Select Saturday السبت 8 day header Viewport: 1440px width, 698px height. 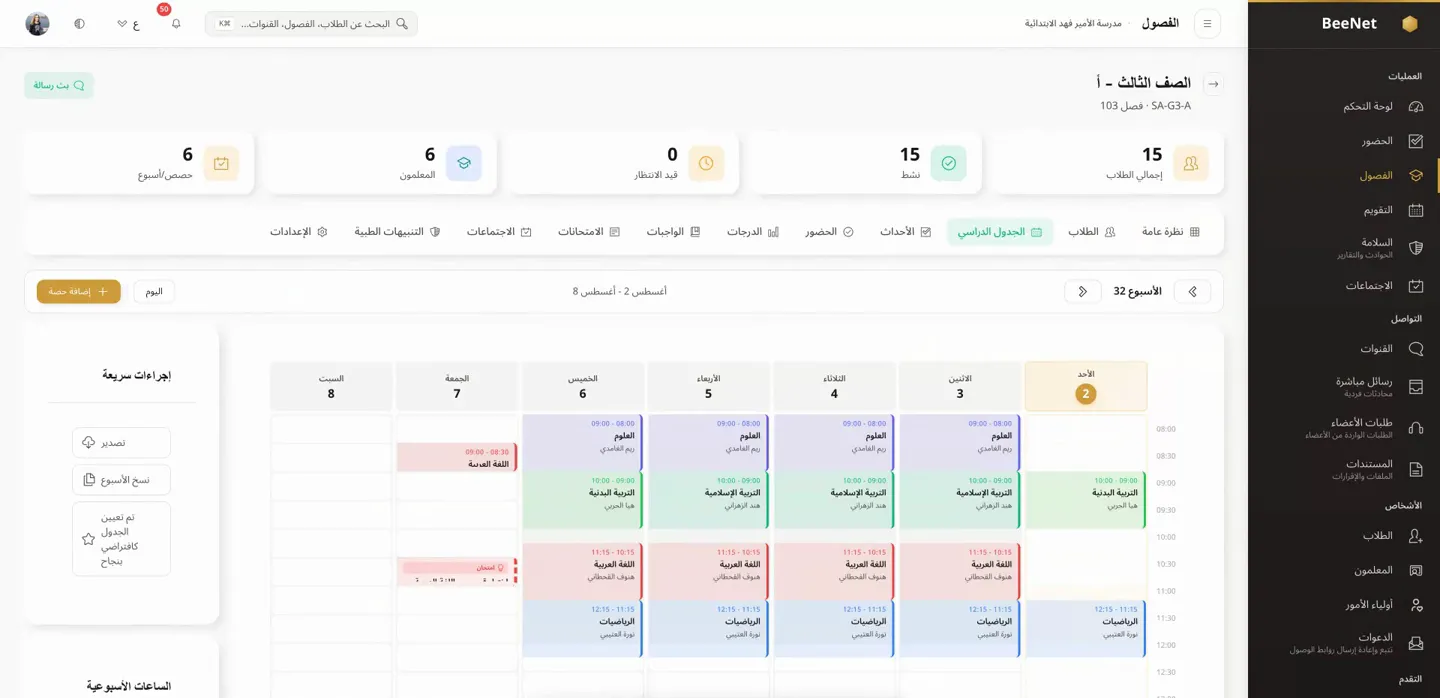click(x=331, y=386)
